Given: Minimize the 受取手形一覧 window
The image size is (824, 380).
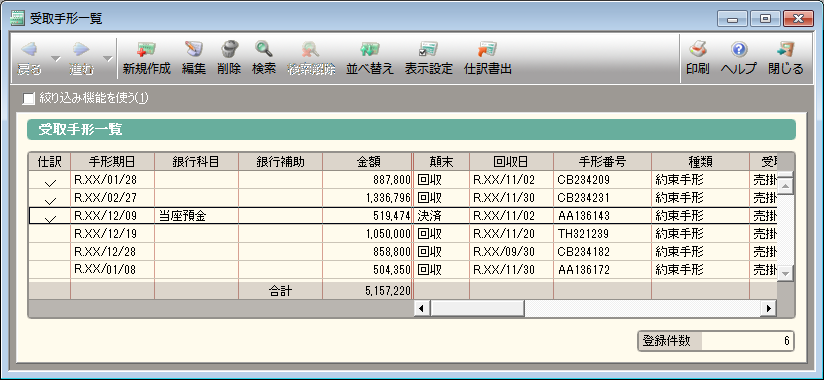Looking at the screenshot, I should coord(732,19).
